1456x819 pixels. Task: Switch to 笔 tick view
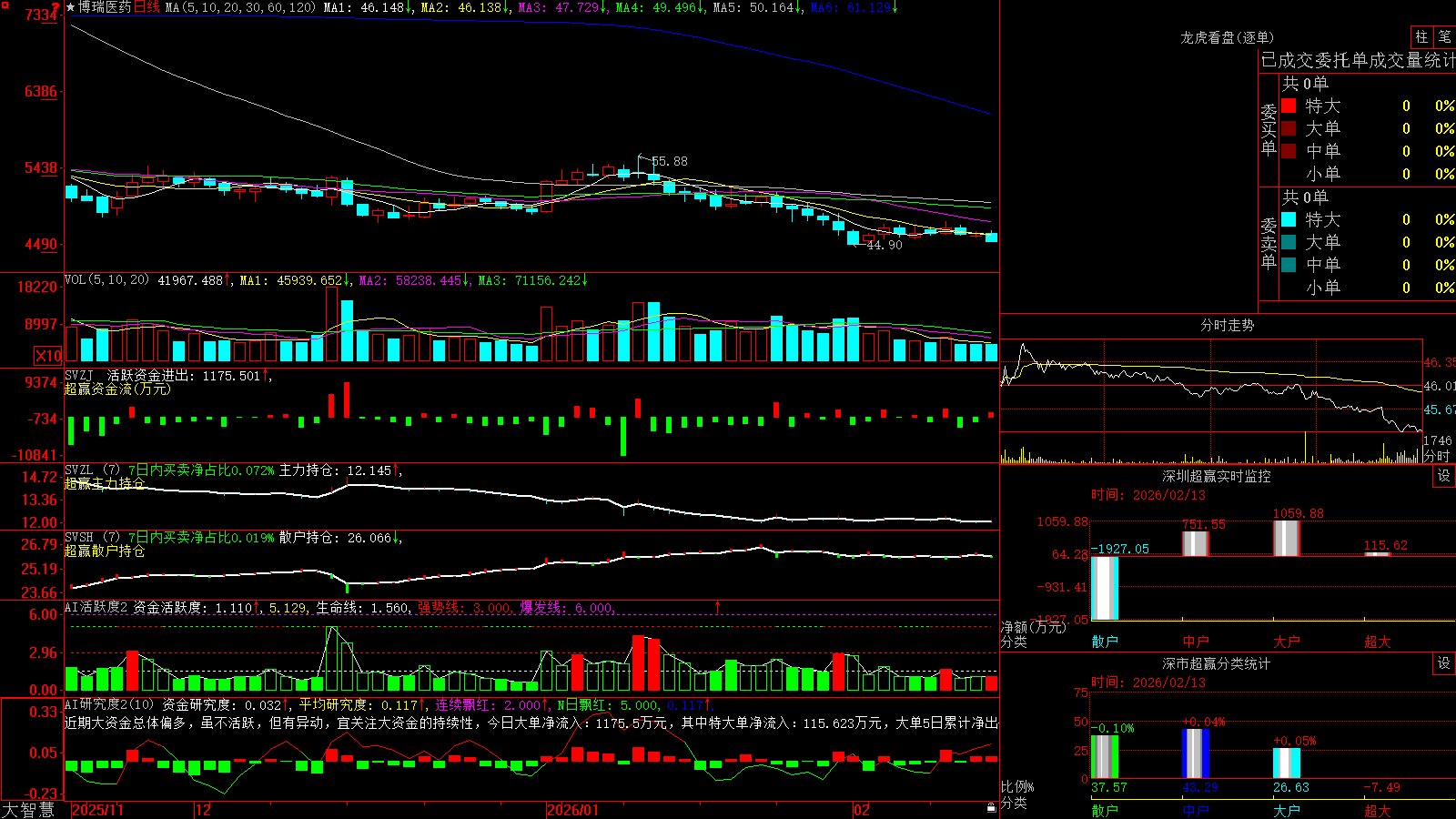pos(1444,36)
